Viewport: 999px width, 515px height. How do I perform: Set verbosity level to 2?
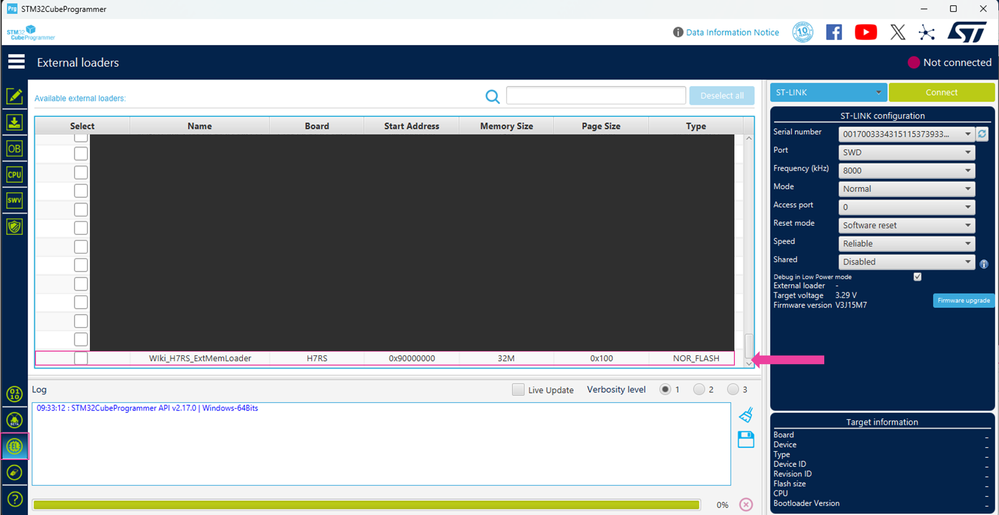click(x=699, y=389)
